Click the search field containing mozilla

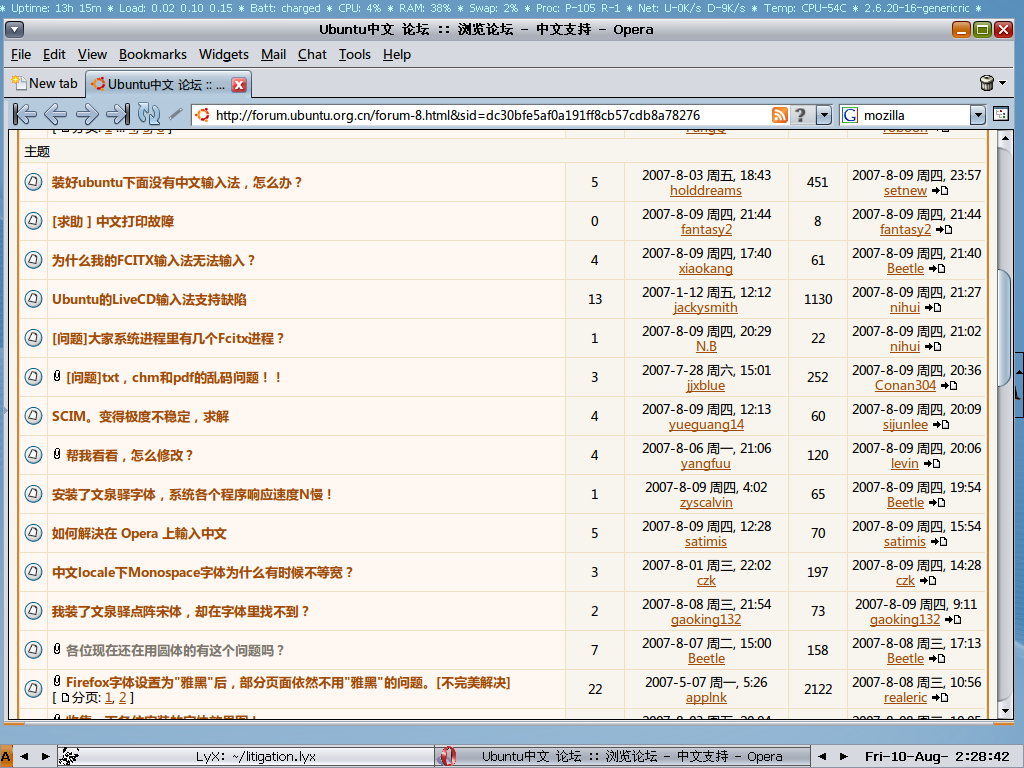click(914, 115)
